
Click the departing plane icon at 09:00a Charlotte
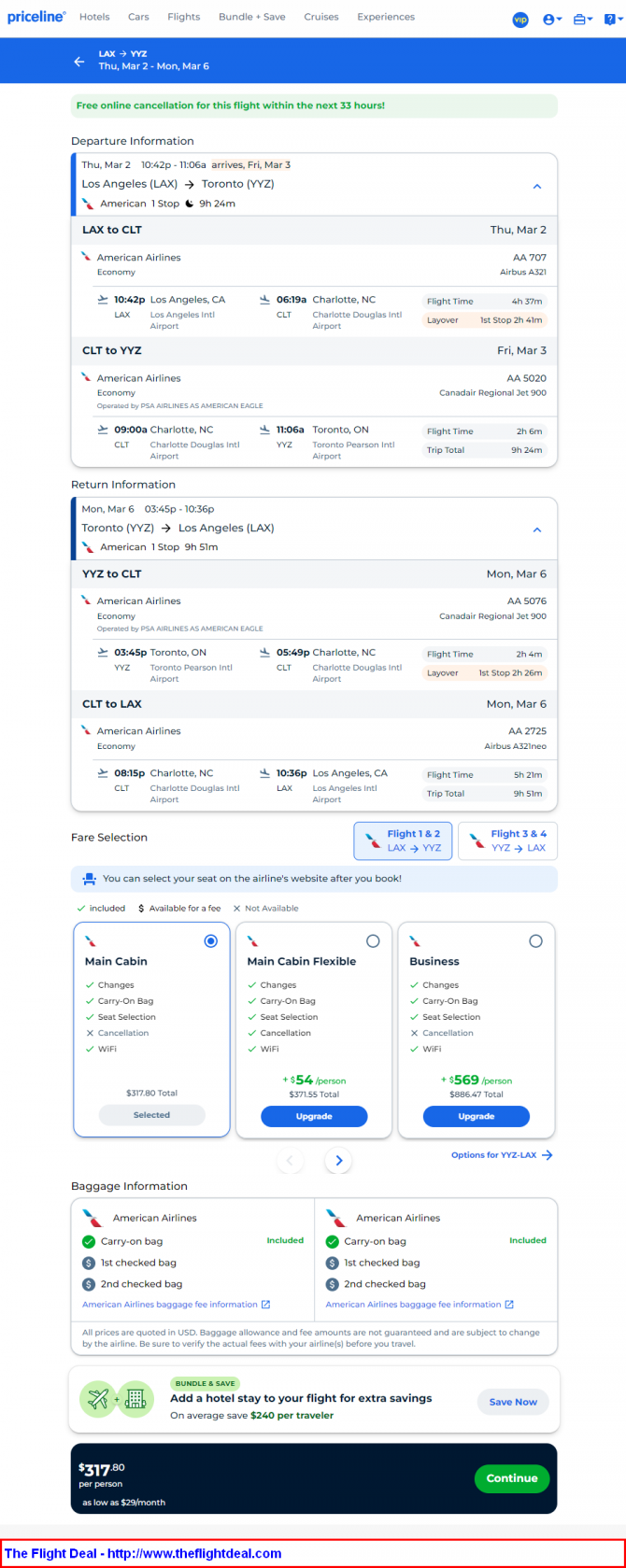(103, 430)
